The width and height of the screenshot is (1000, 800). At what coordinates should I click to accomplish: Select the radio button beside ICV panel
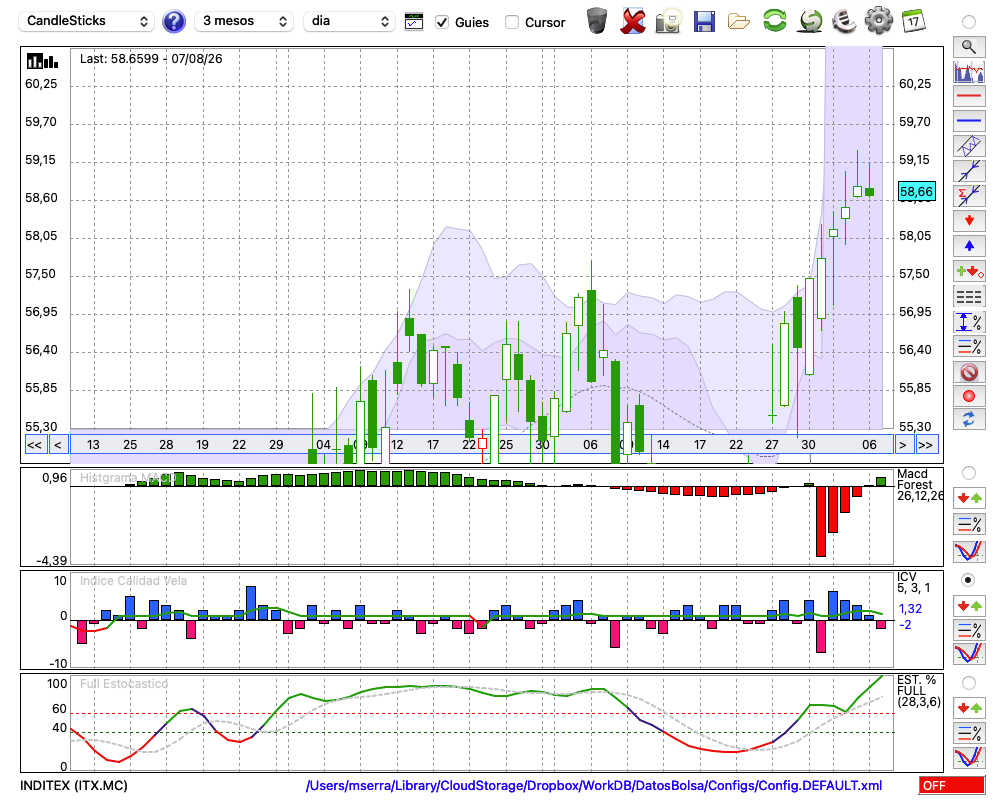coord(968,580)
